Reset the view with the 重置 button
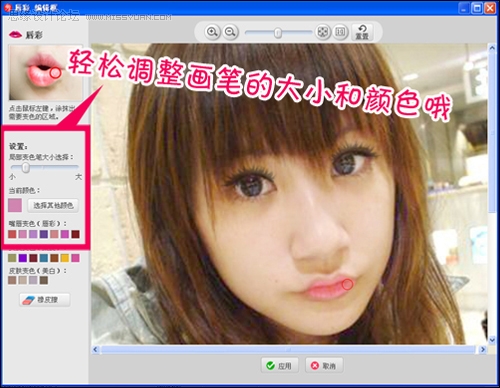 (362, 32)
